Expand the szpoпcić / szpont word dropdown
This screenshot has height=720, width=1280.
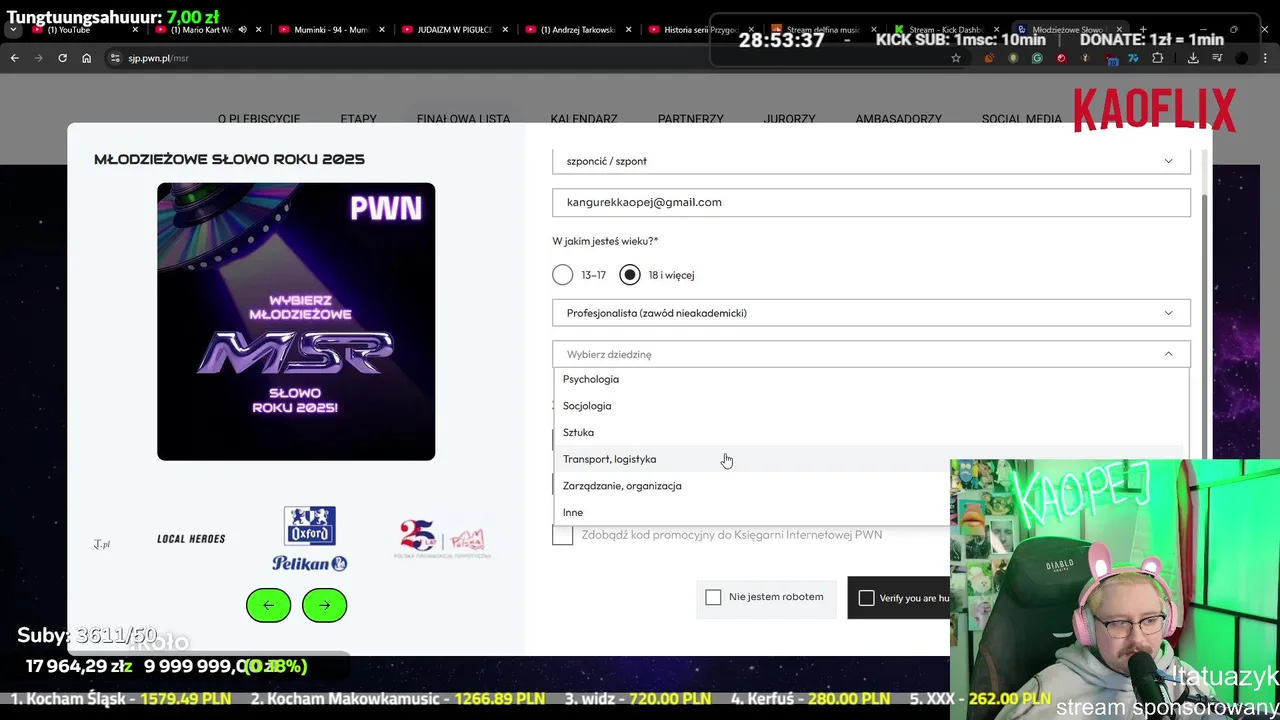871,161
